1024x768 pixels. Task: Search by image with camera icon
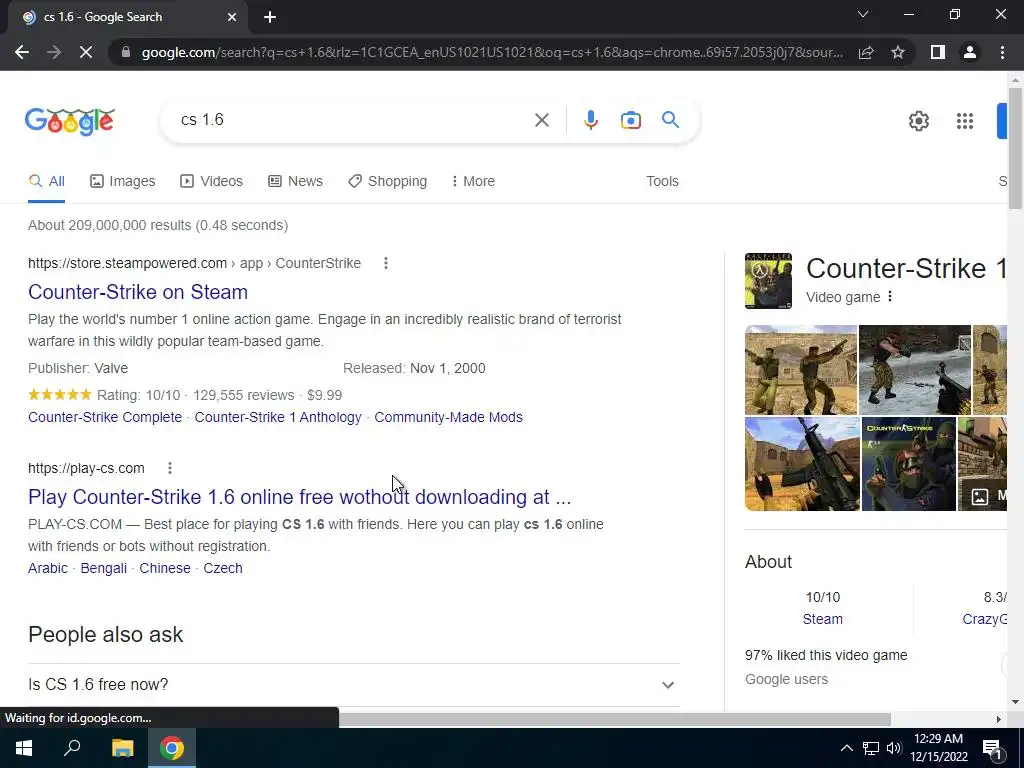coord(630,120)
